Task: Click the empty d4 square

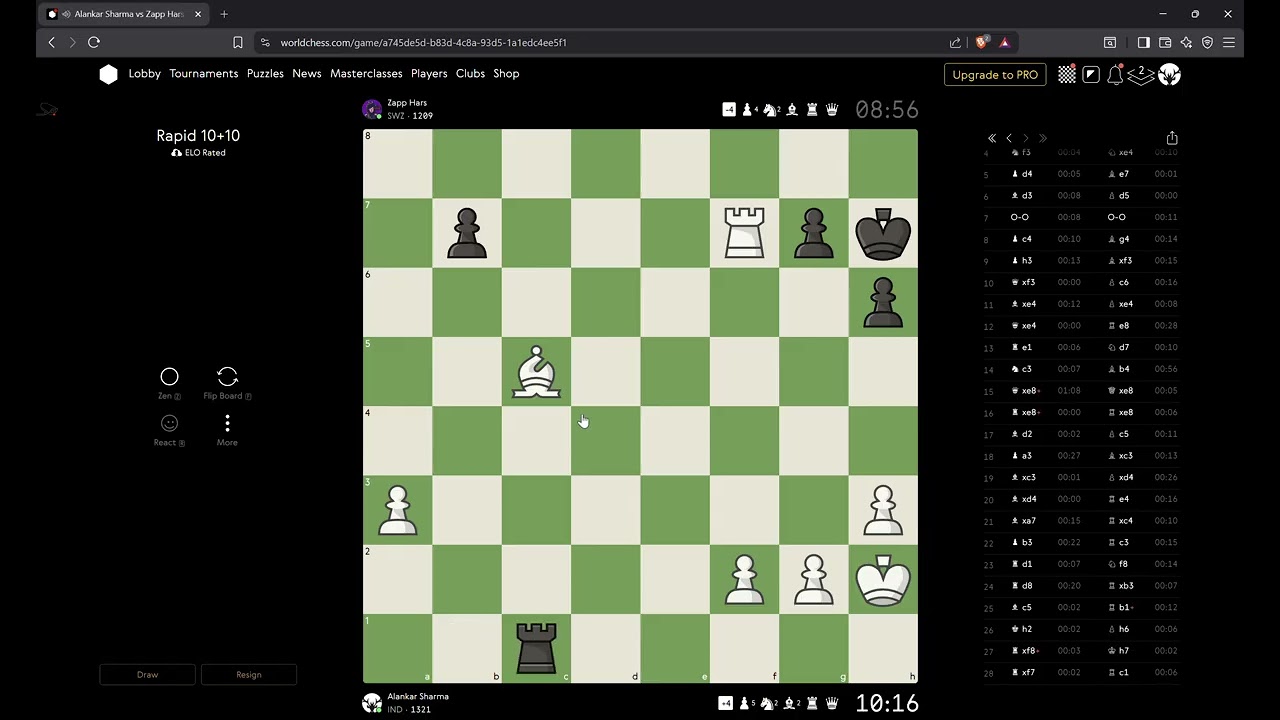Action: coord(605,441)
